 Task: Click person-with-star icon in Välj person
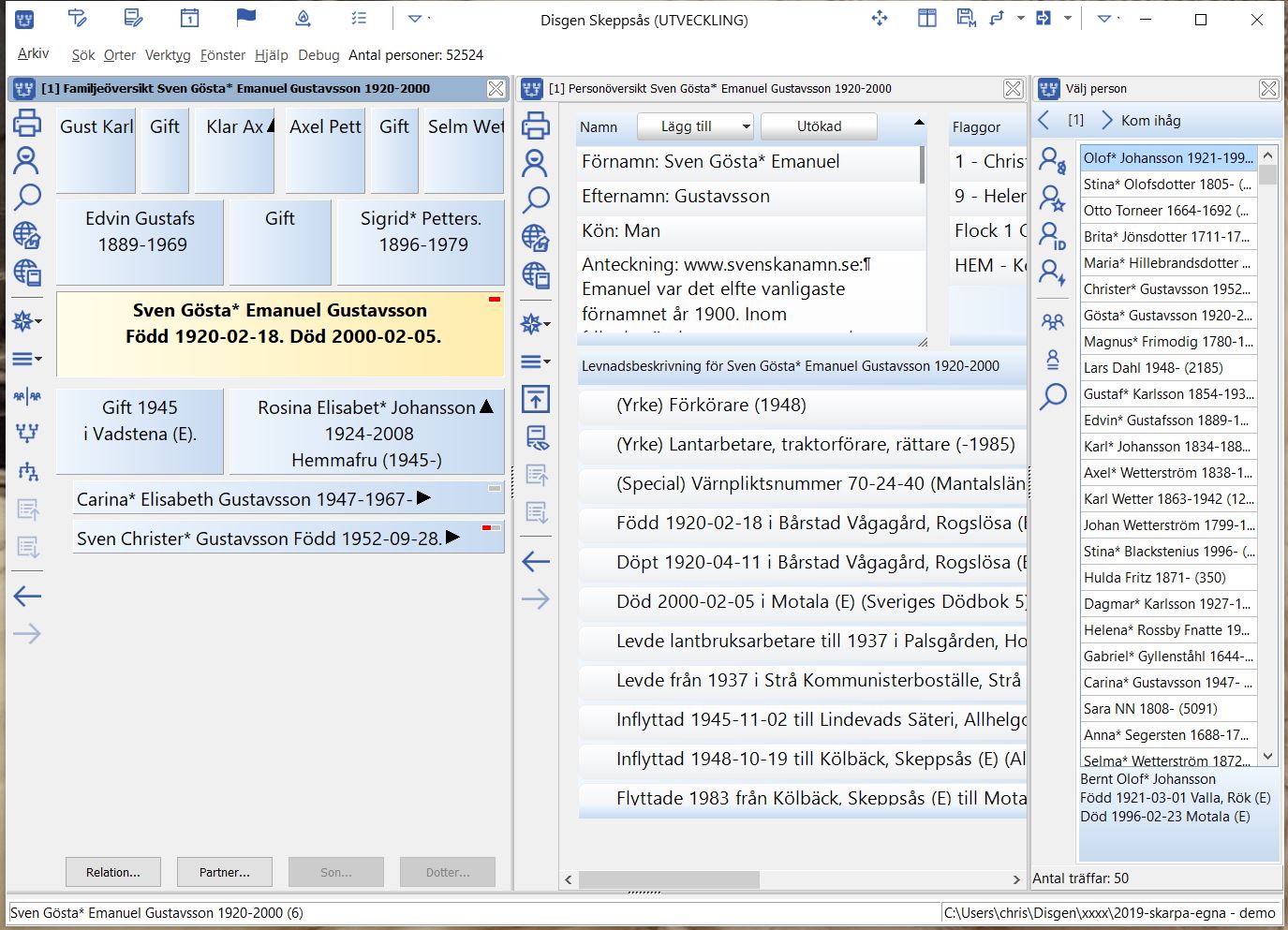[x=1053, y=199]
